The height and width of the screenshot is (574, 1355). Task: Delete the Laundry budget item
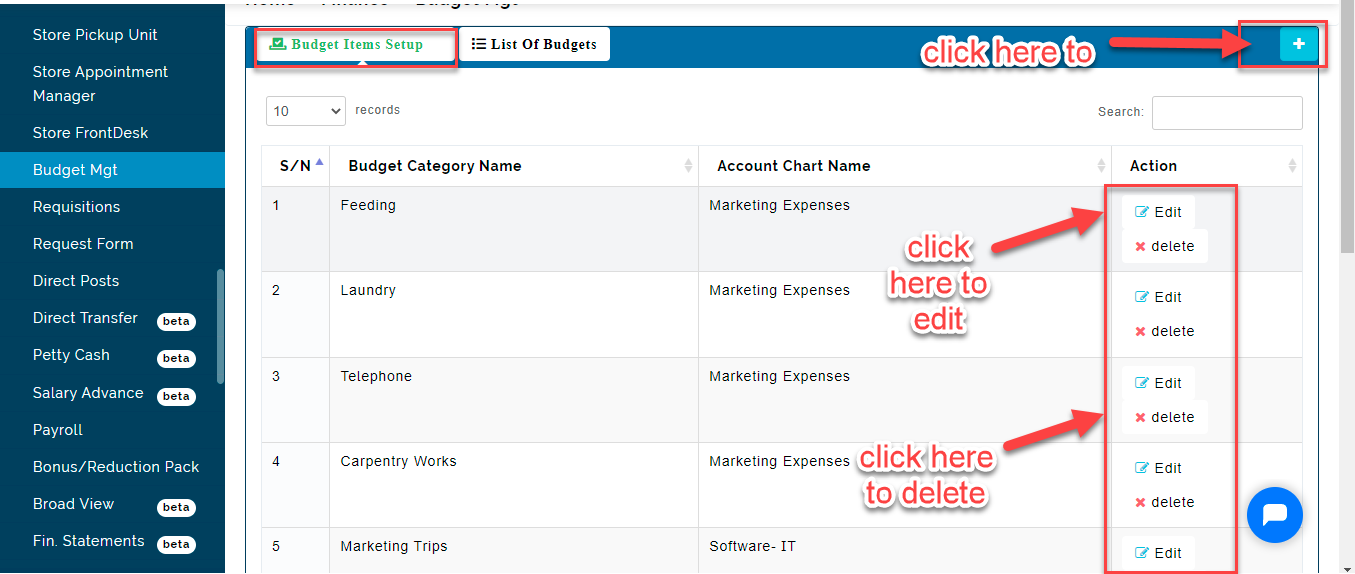(x=1165, y=331)
